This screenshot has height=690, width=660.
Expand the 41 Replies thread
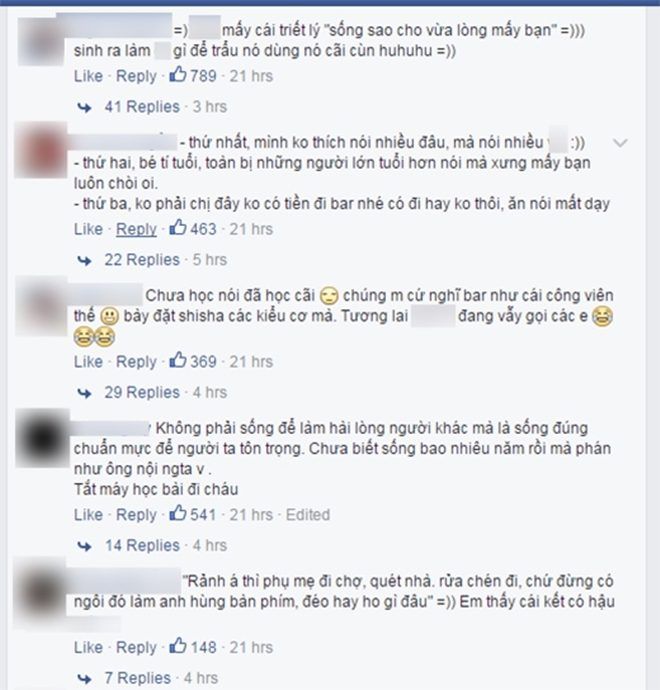click(x=142, y=106)
